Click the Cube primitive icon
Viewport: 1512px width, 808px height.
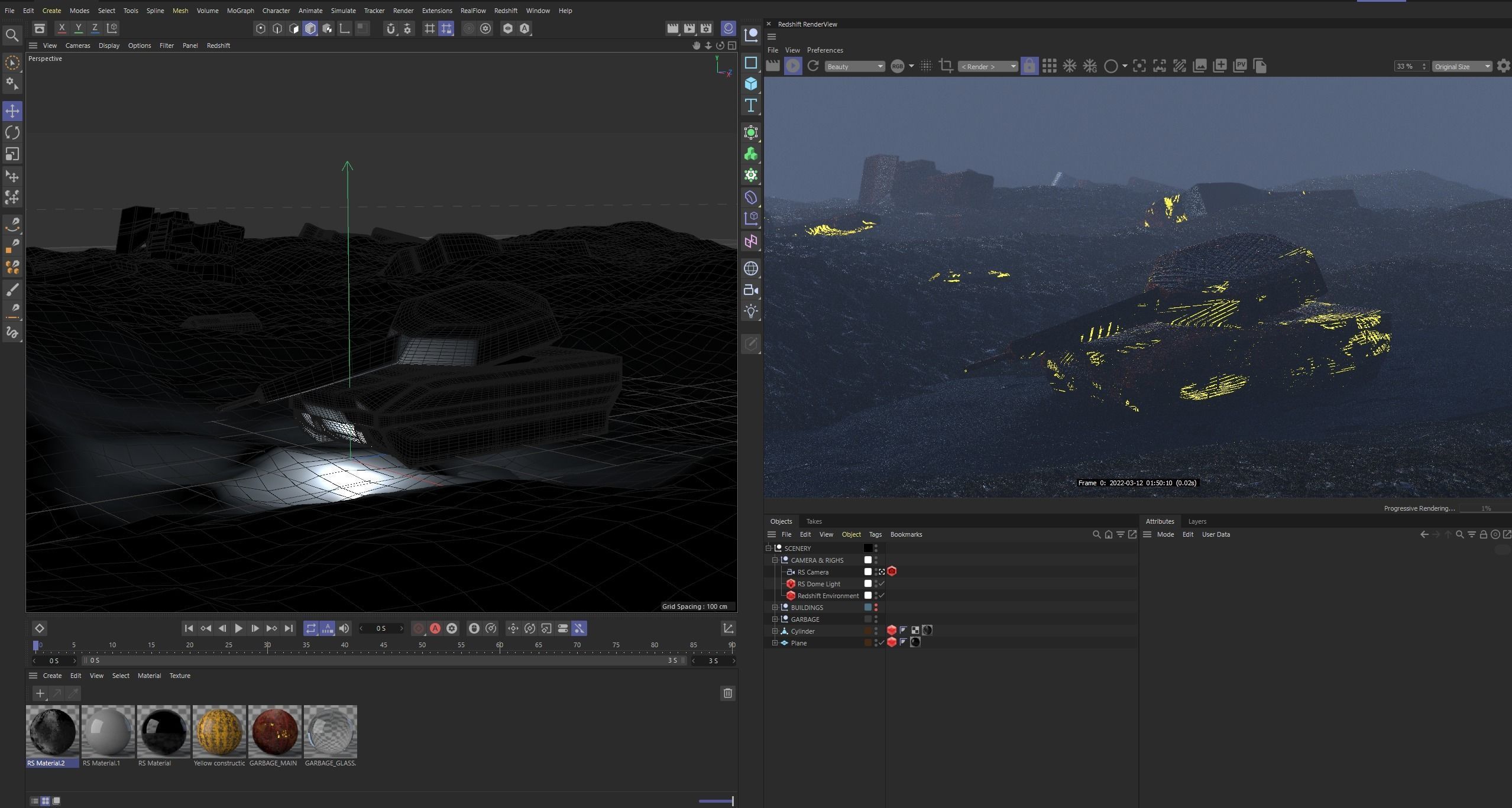tap(751, 84)
